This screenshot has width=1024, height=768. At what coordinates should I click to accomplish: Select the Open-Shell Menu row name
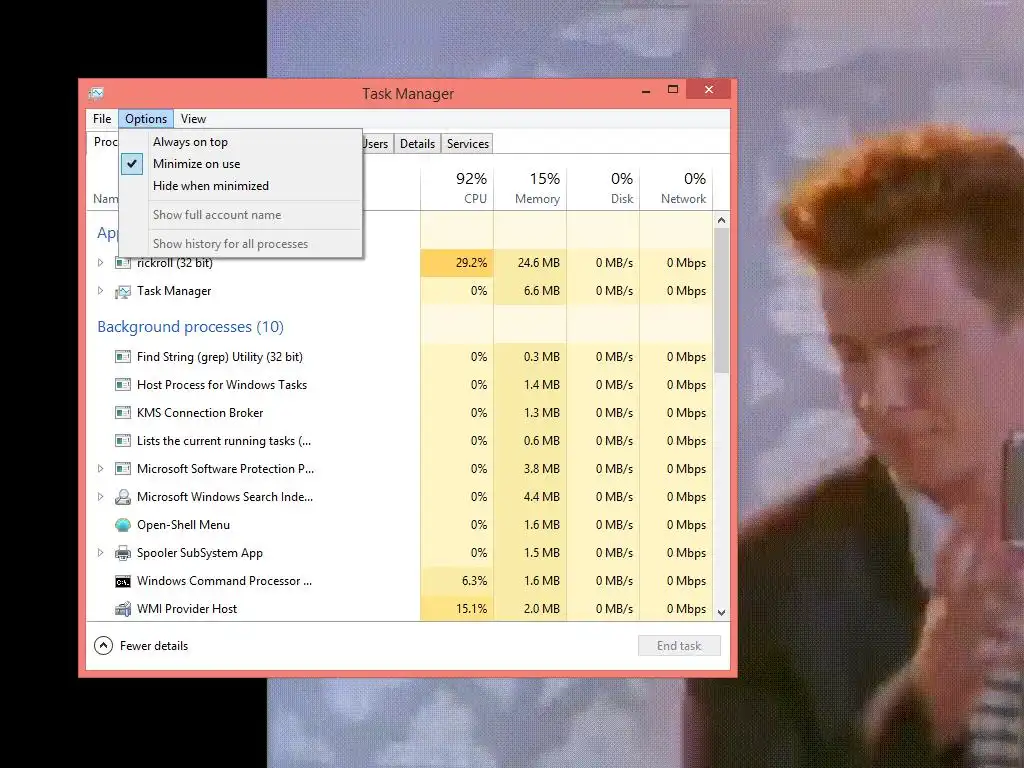tap(184, 525)
